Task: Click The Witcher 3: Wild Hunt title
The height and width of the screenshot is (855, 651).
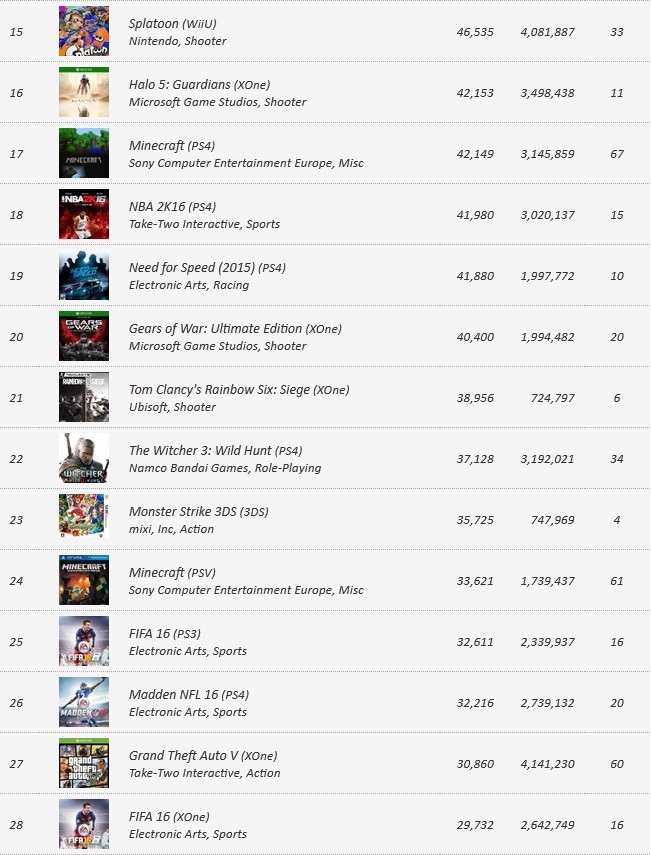Action: (215, 450)
